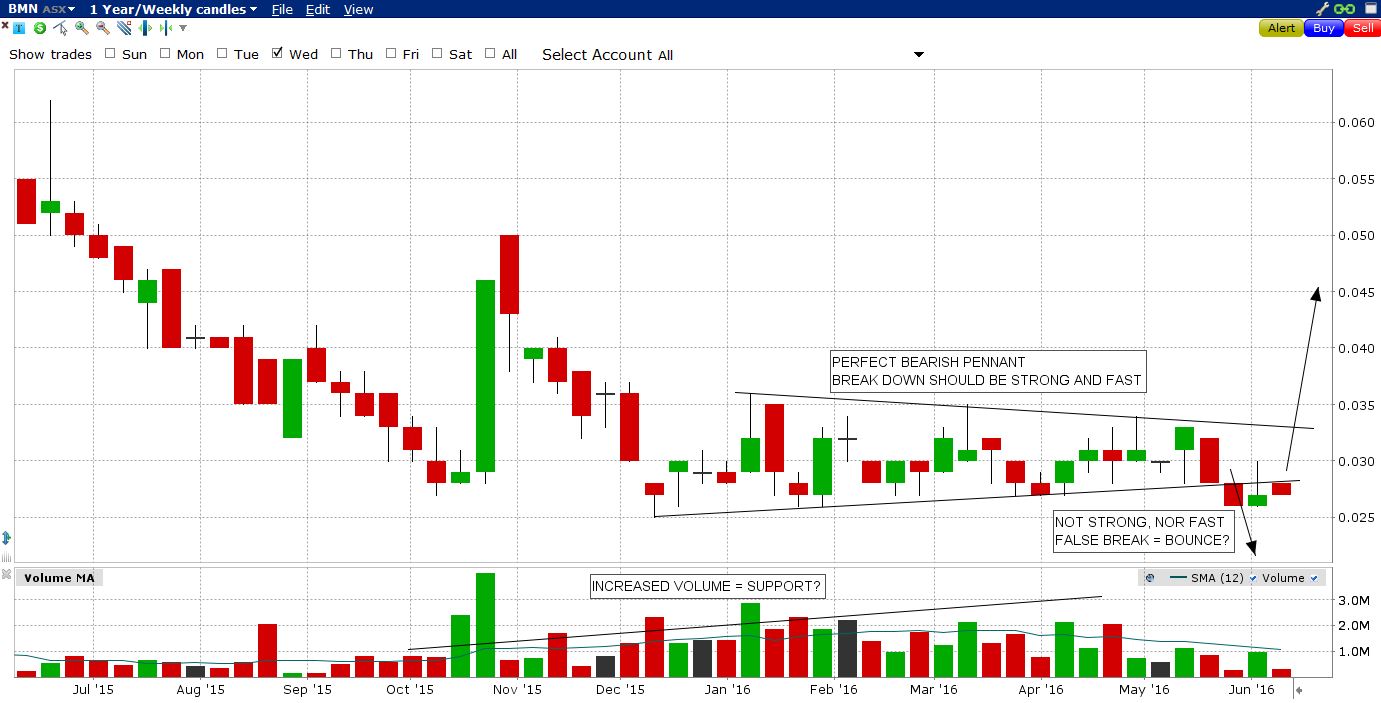Click the 0.025 price axis label

1357,517
